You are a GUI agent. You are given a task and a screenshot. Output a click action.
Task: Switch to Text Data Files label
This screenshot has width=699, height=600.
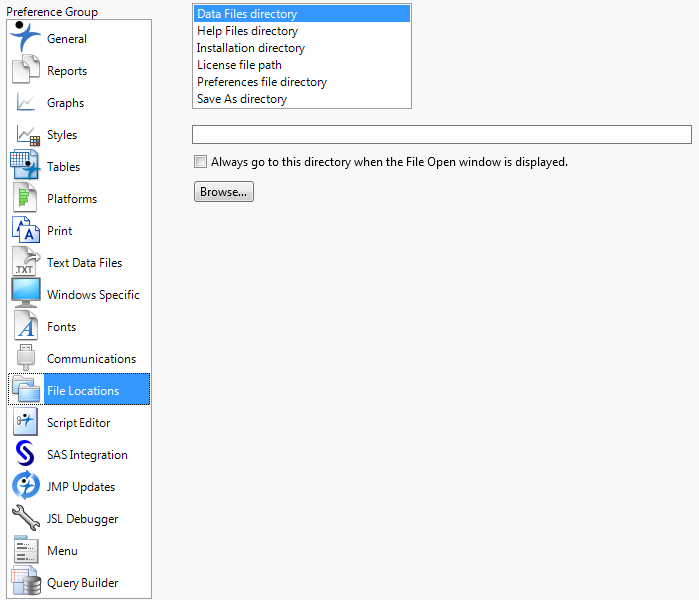[85, 263]
